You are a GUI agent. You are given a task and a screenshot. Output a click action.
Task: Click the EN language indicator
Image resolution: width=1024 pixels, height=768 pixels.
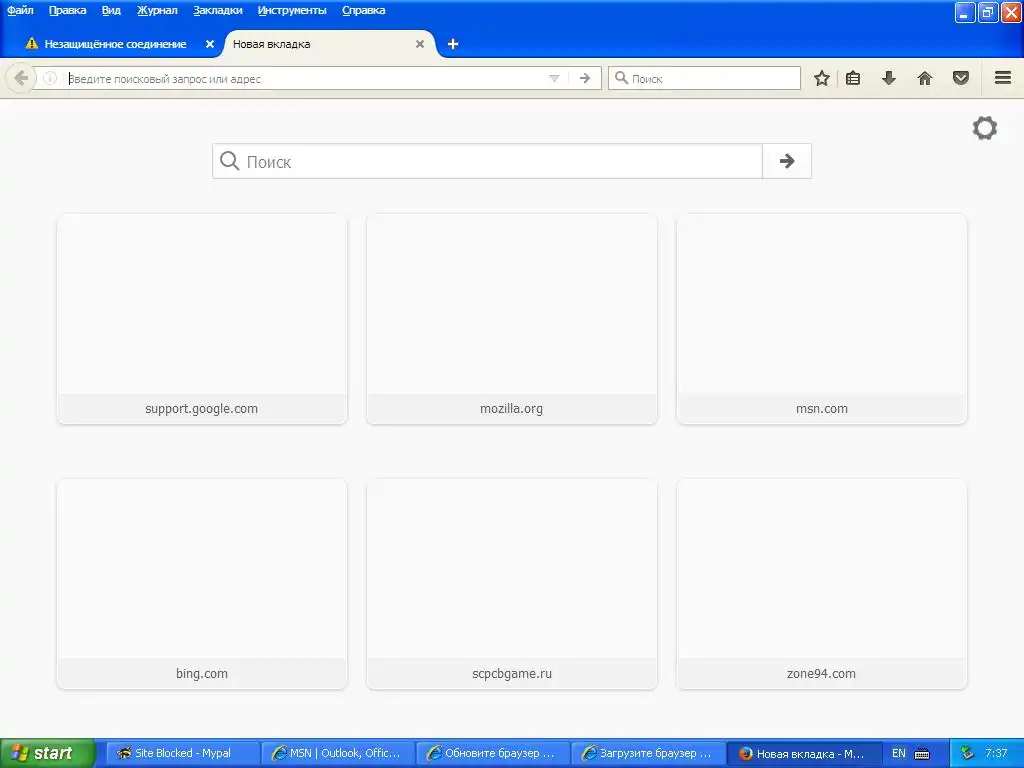(899, 753)
